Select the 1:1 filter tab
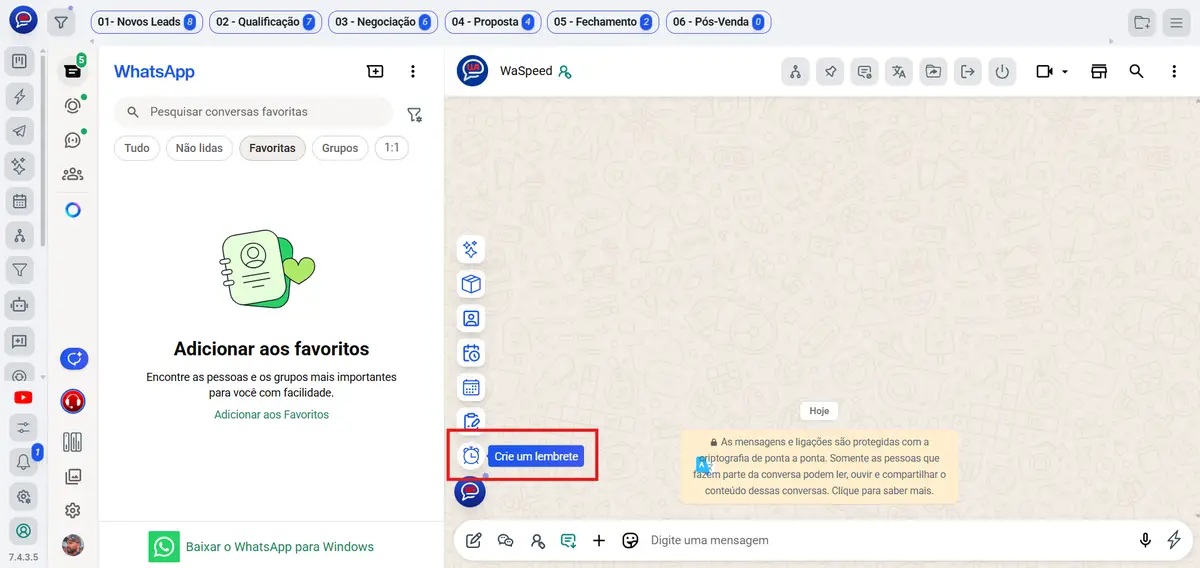This screenshot has height=568, width=1200. [x=392, y=148]
